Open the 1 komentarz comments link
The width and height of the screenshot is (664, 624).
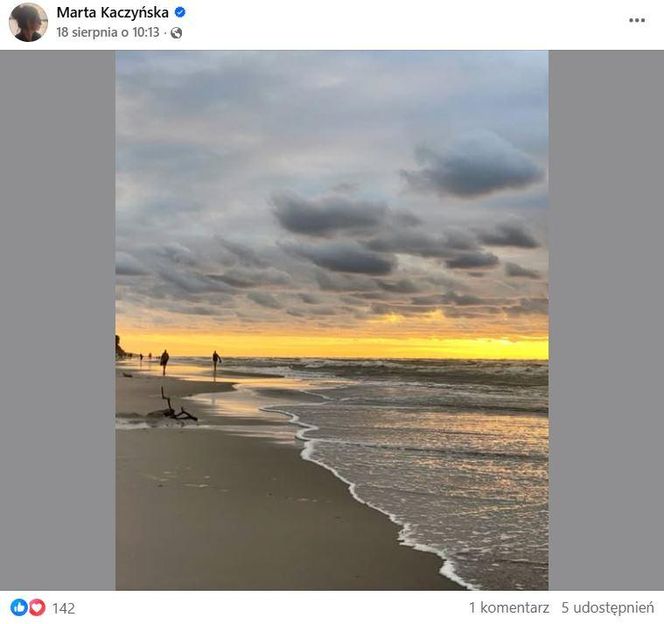pyautogui.click(x=509, y=607)
